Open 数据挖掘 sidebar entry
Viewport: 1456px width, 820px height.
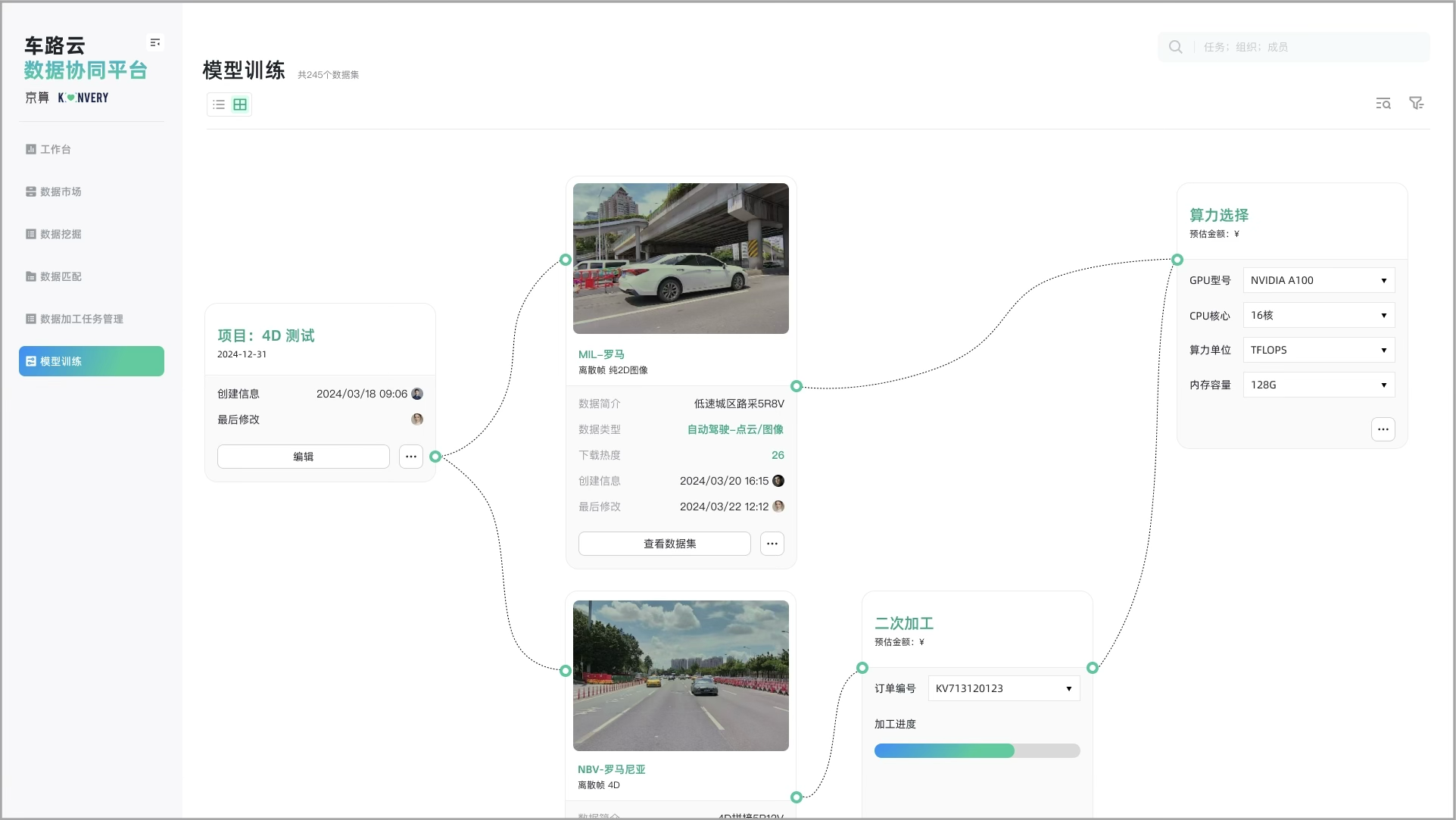[61, 234]
